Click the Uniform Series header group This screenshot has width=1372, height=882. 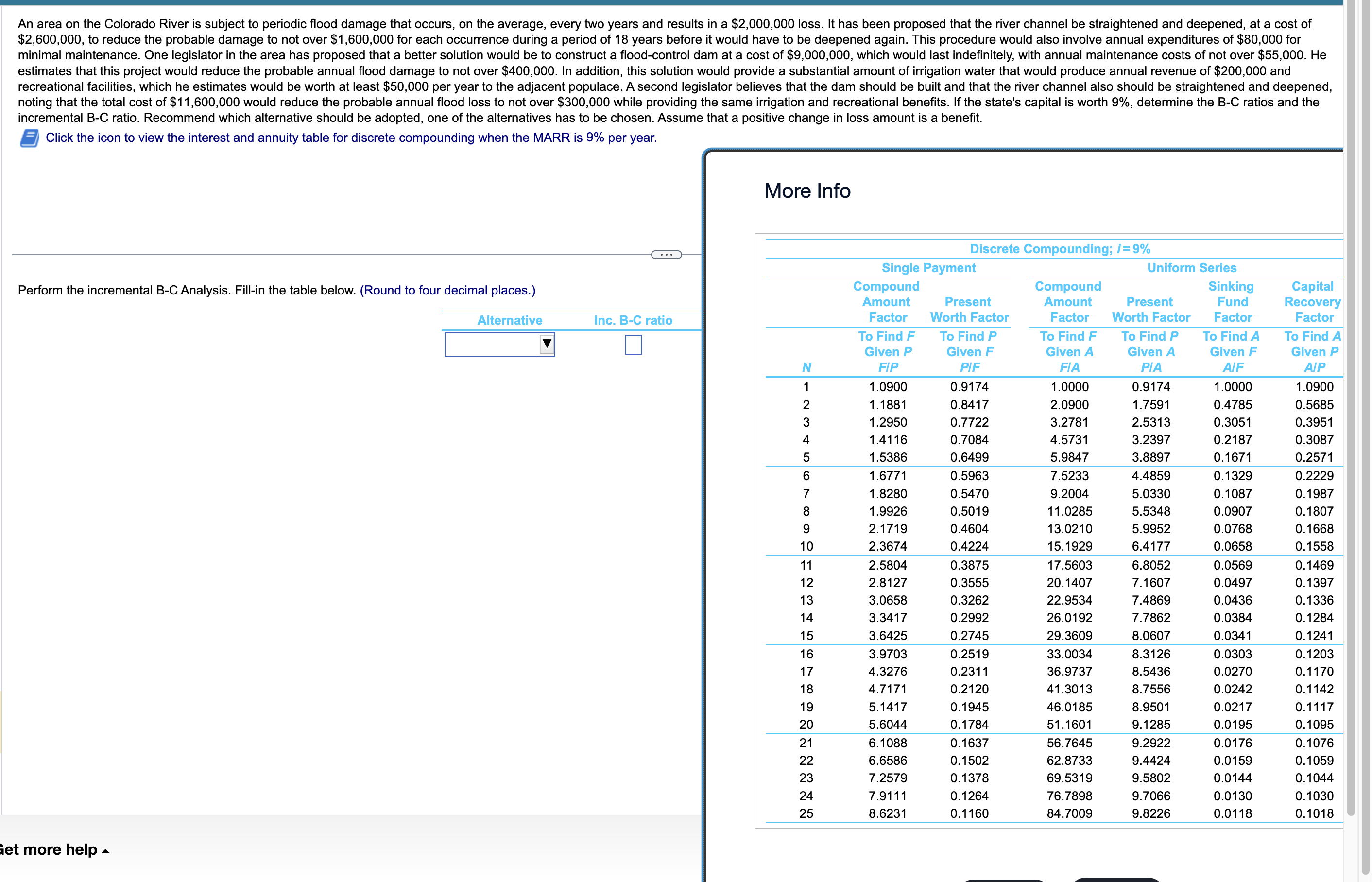(x=1191, y=268)
